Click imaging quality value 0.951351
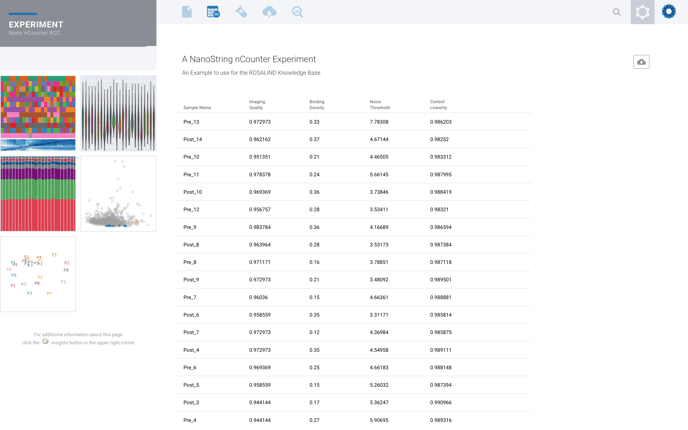Viewport: 688px width, 430px height. click(x=260, y=157)
